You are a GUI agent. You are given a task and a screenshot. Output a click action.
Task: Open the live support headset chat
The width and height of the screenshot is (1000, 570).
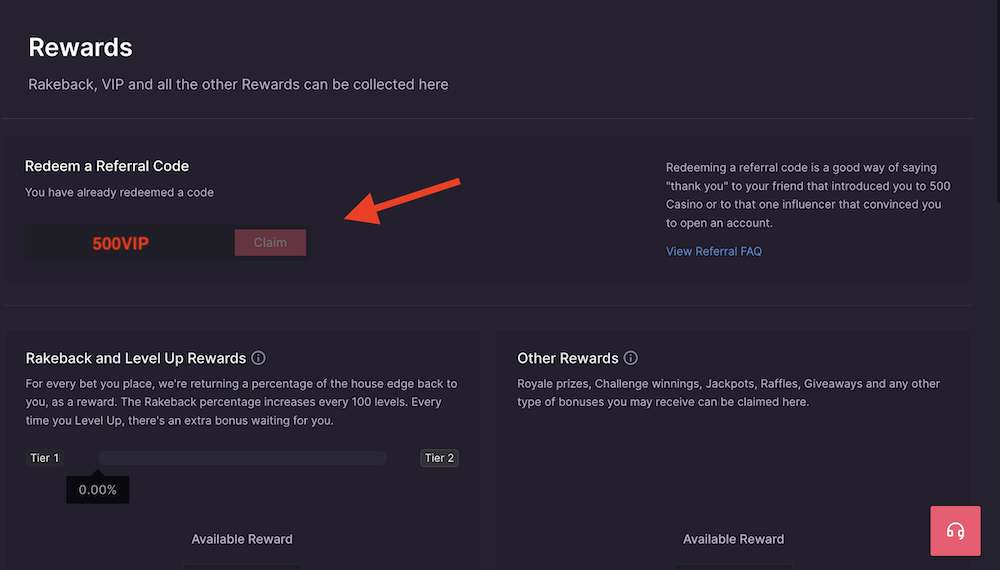[955, 530]
